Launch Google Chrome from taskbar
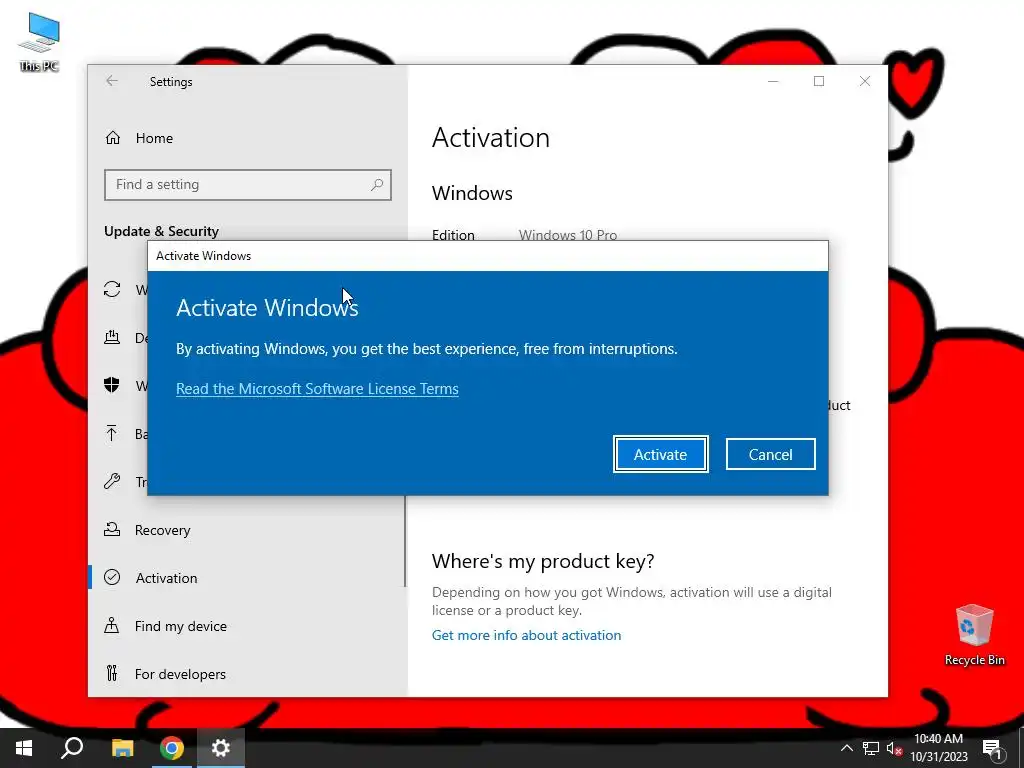 pyautogui.click(x=172, y=748)
